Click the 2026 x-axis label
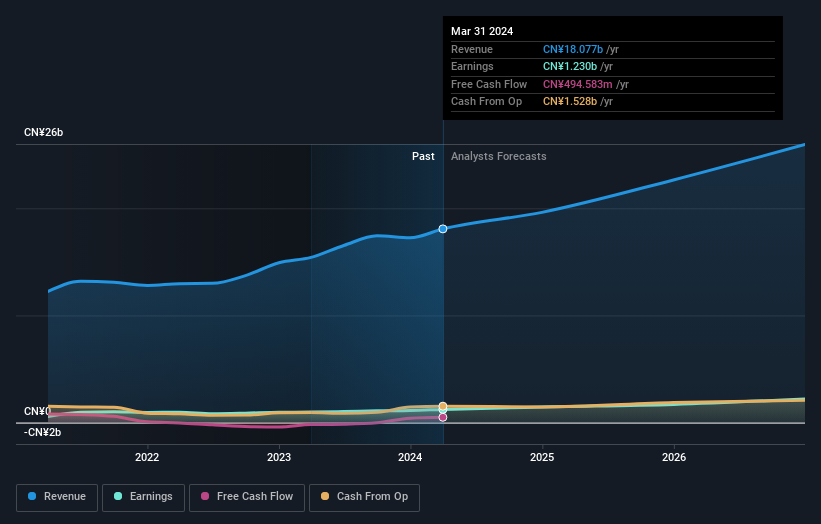This screenshot has width=821, height=524. coord(674,457)
